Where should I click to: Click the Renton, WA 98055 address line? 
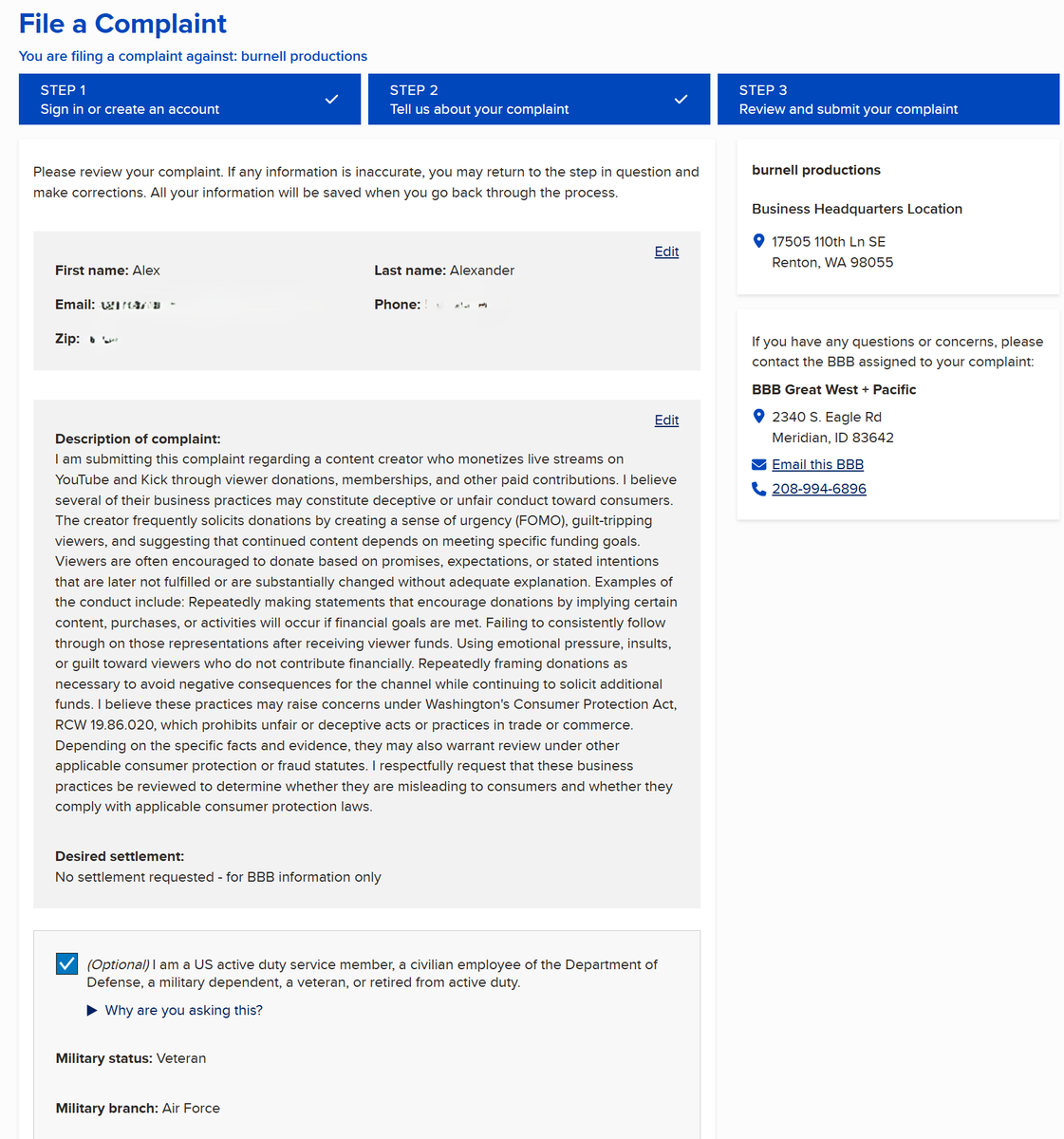coord(832,262)
